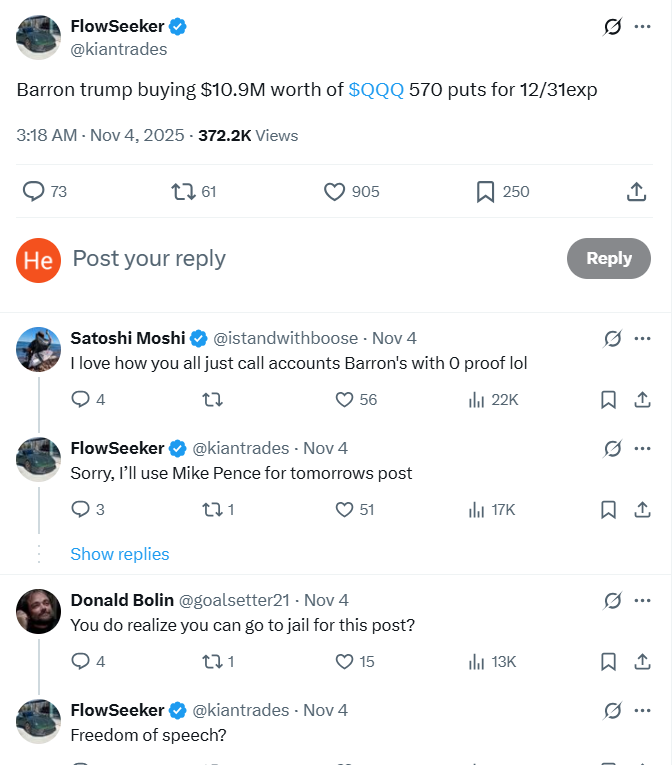The width and height of the screenshot is (672, 765).
Task: Share FlowSeeker's Mike Pence reply
Action: coord(642,509)
